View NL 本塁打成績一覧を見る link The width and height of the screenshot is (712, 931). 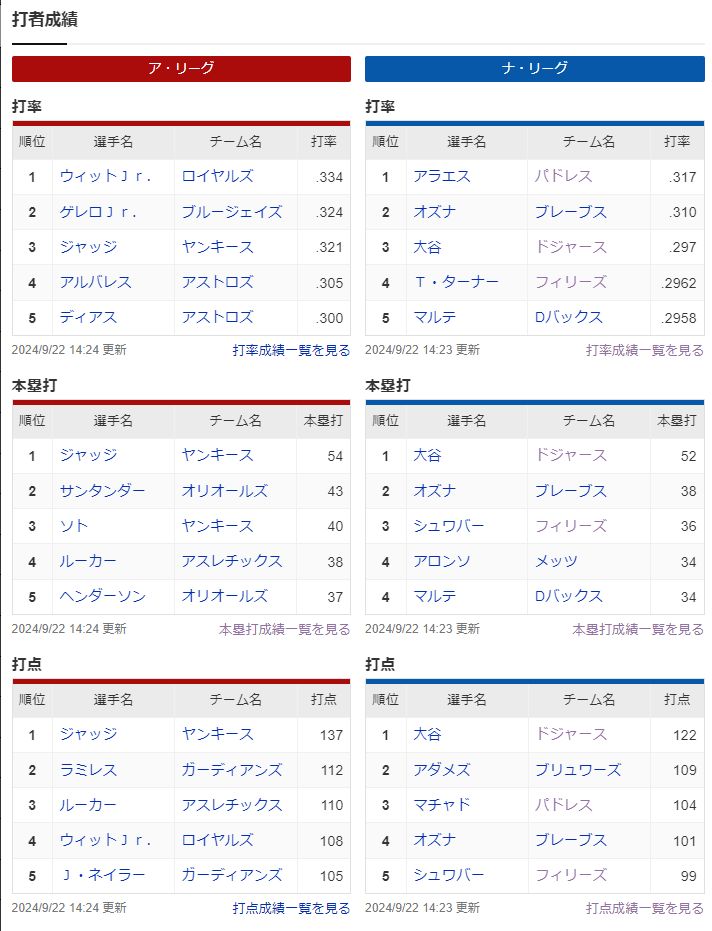coord(638,629)
